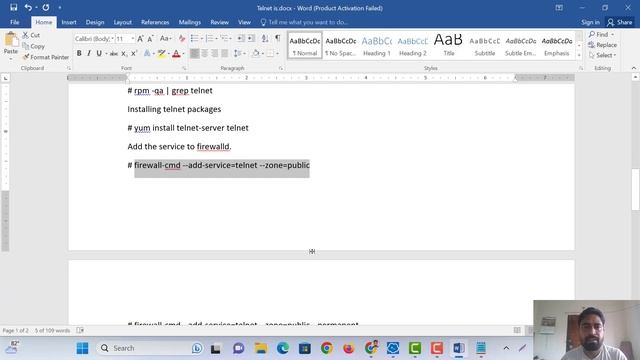Undo the last action

28,7
